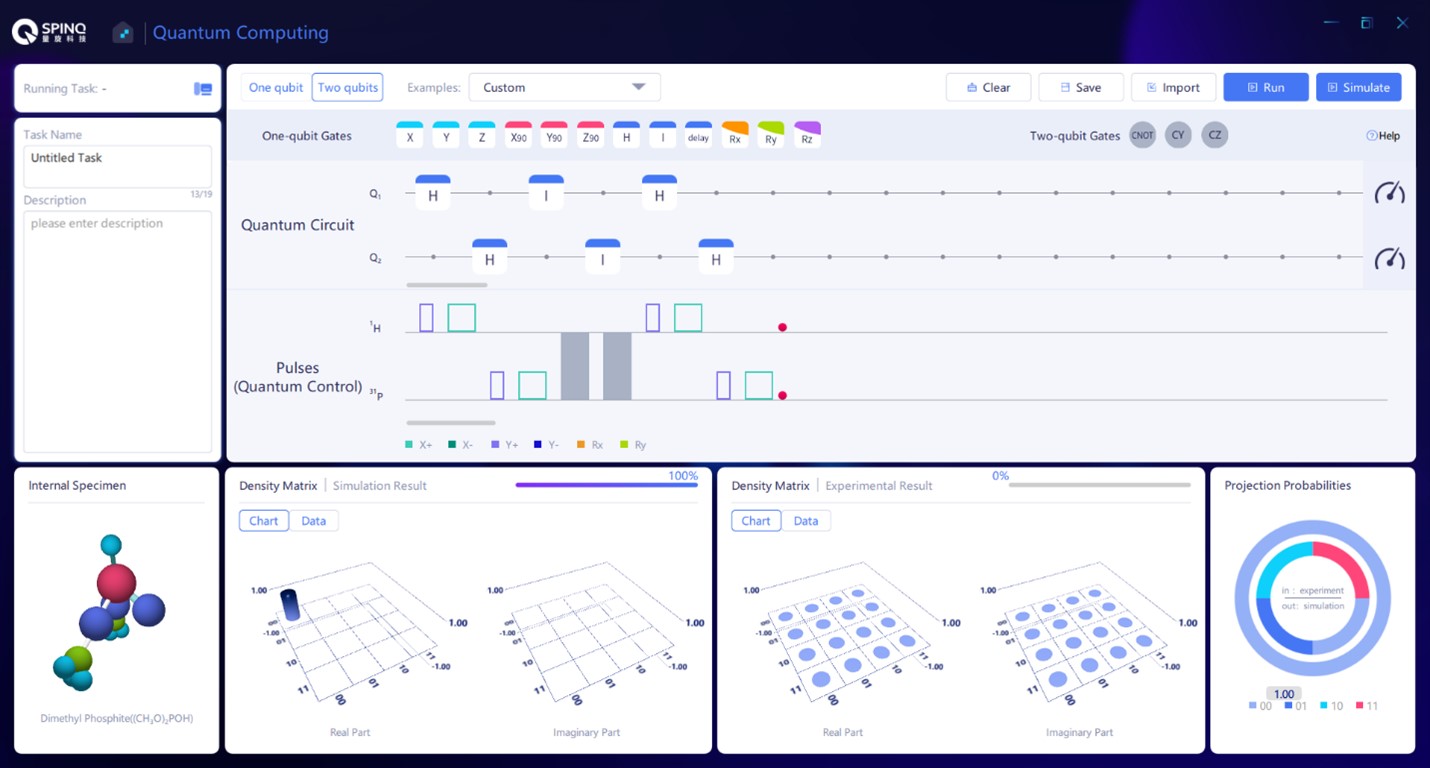Click the measurement meter icon on Q2
This screenshot has height=768, width=1430.
click(1389, 258)
